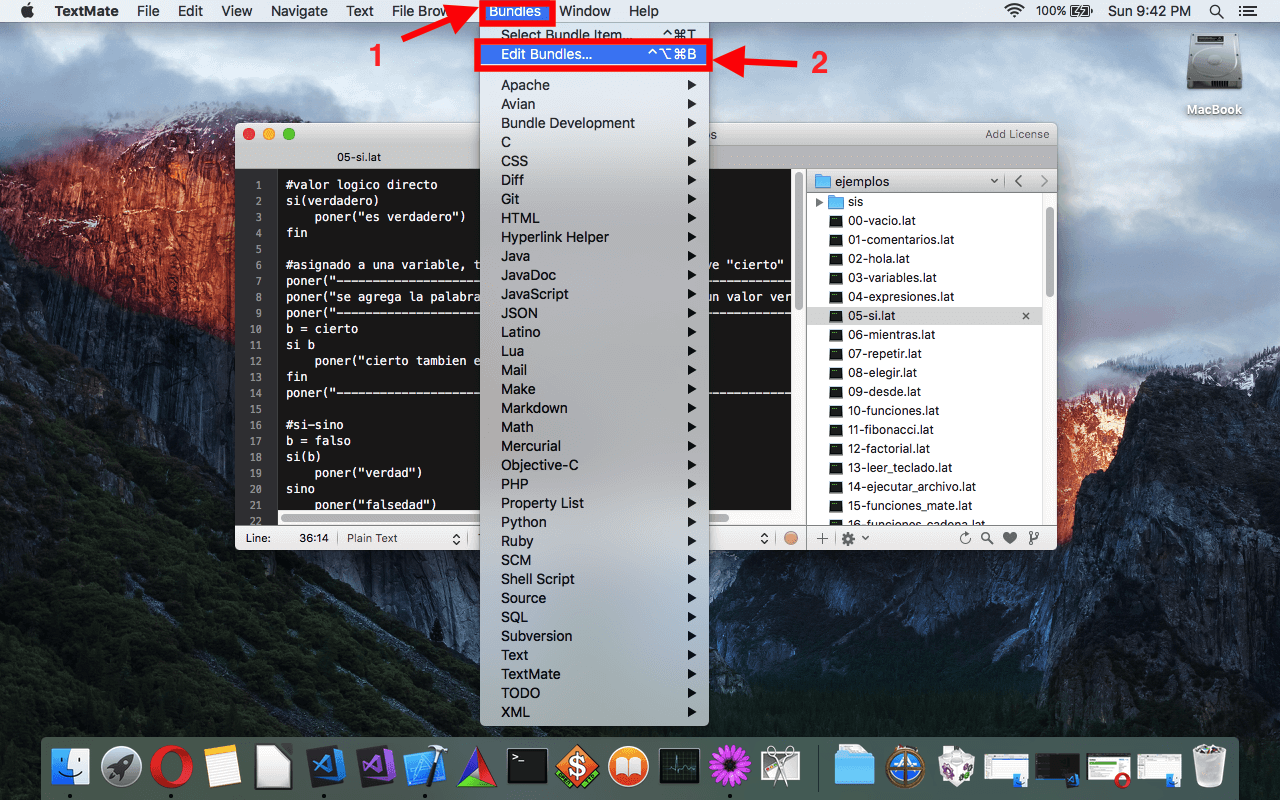
Task: Open the search magnifier in file browser
Action: [987, 538]
